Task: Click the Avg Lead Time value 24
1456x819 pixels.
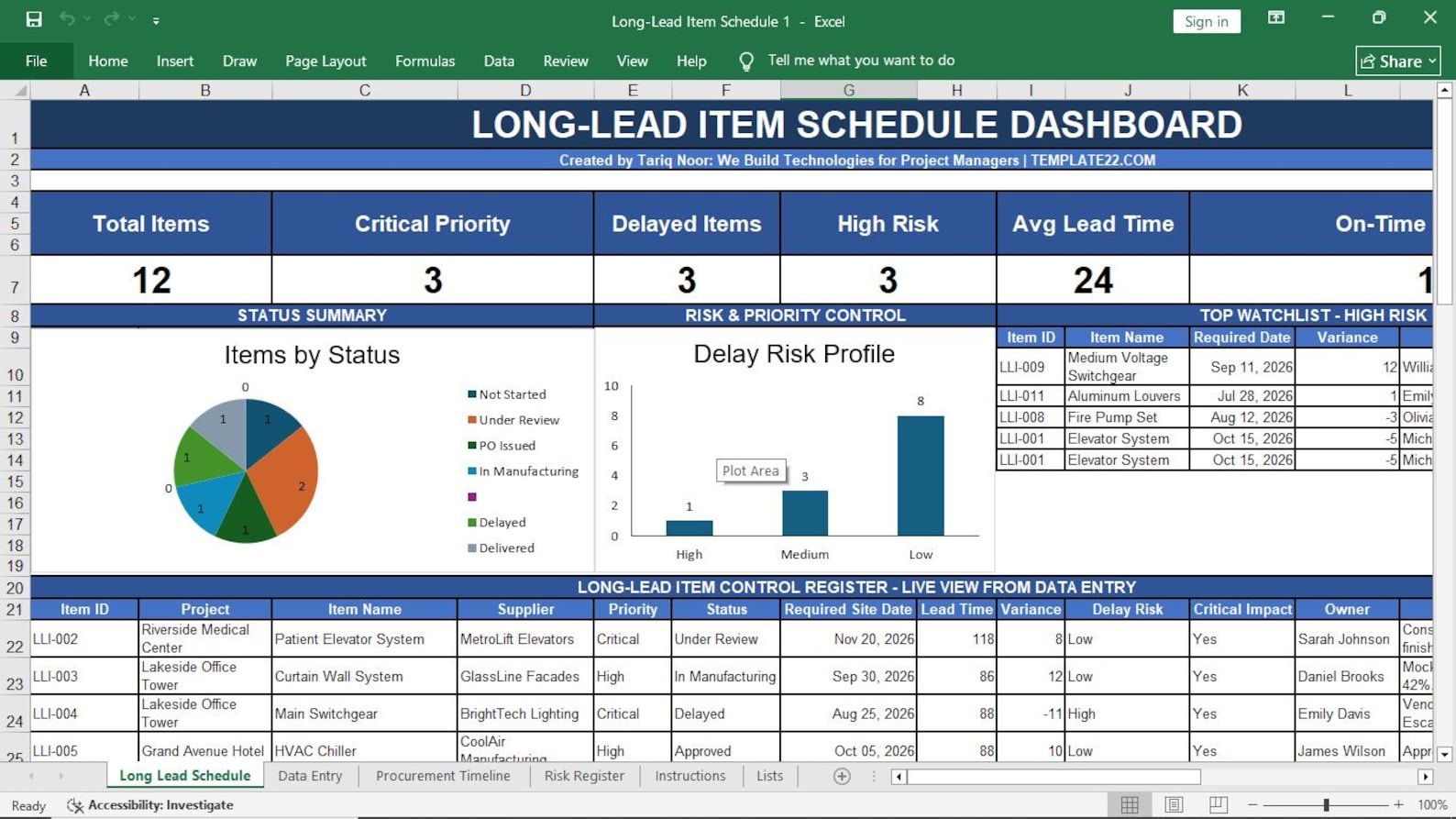Action: pos(1093,280)
